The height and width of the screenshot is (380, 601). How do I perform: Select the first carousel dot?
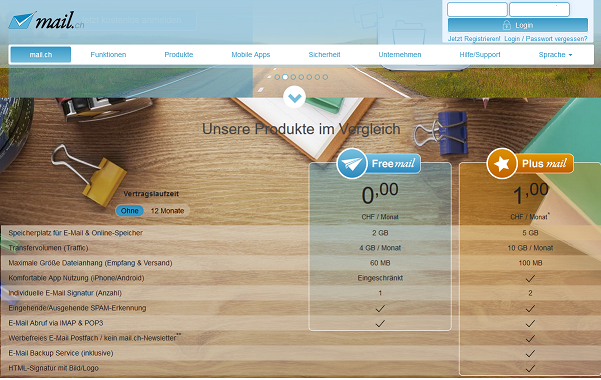point(277,77)
